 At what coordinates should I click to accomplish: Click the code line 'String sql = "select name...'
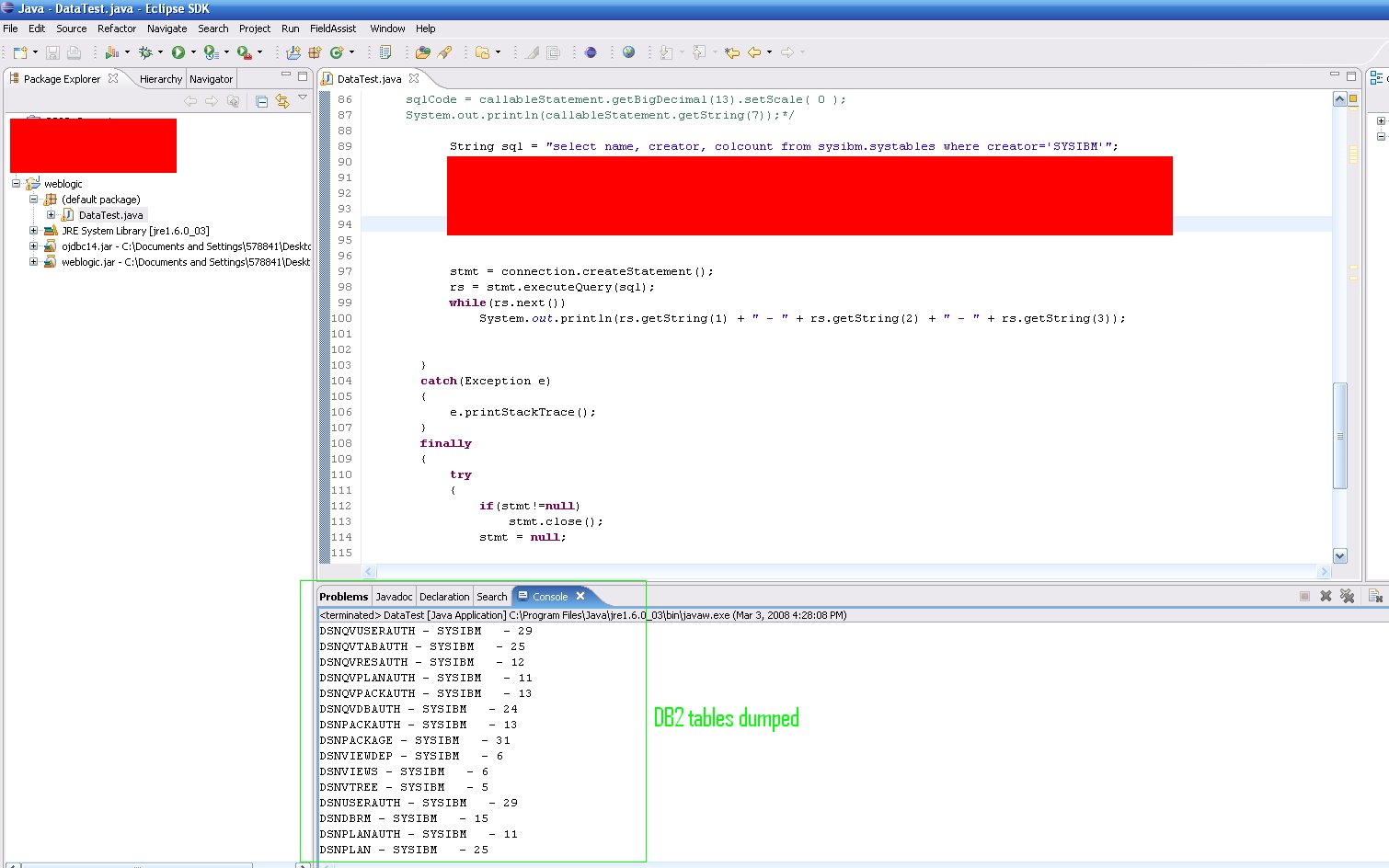(784, 146)
